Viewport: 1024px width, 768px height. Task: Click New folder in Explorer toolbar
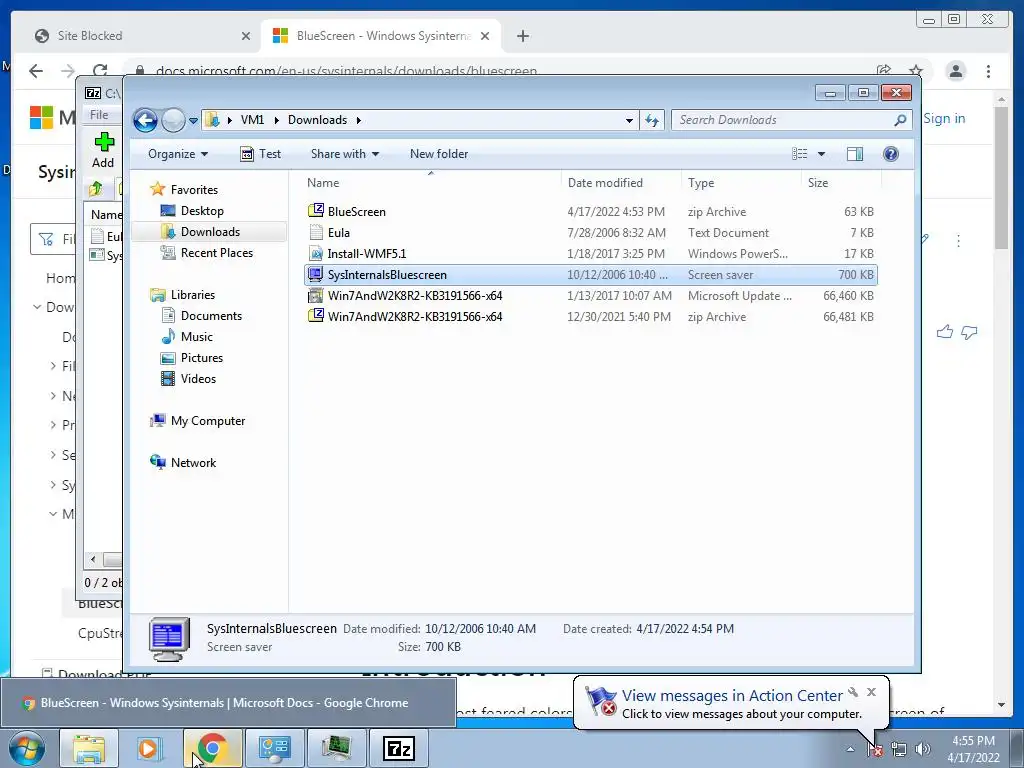(x=439, y=154)
